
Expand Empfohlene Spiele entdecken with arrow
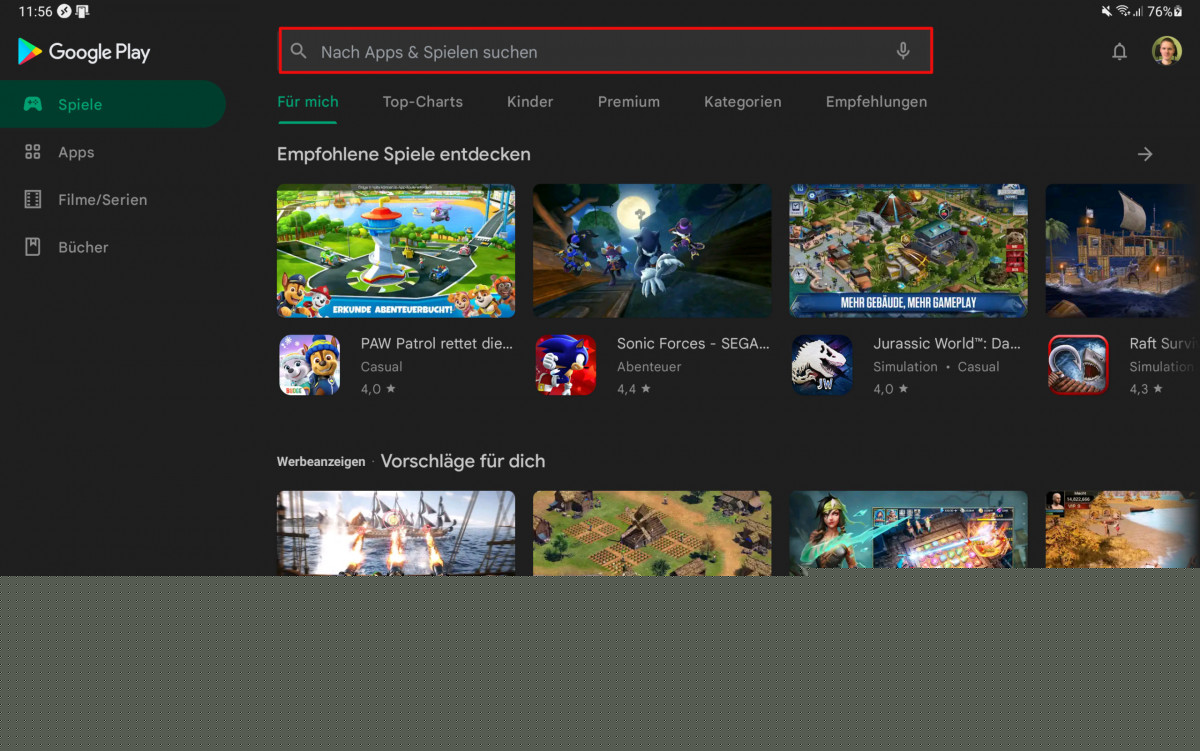(1145, 154)
